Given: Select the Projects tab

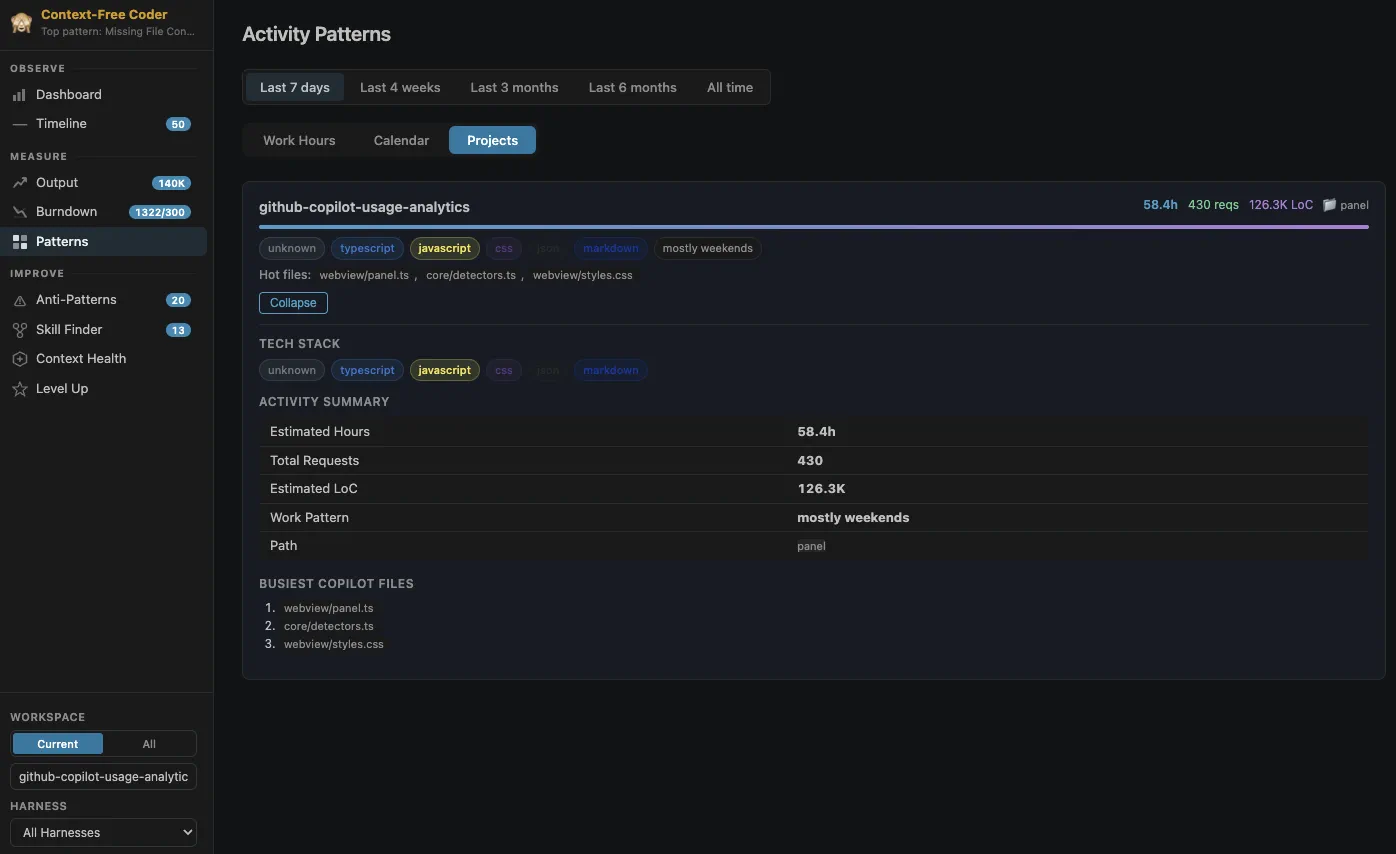Looking at the screenshot, I should click(492, 140).
